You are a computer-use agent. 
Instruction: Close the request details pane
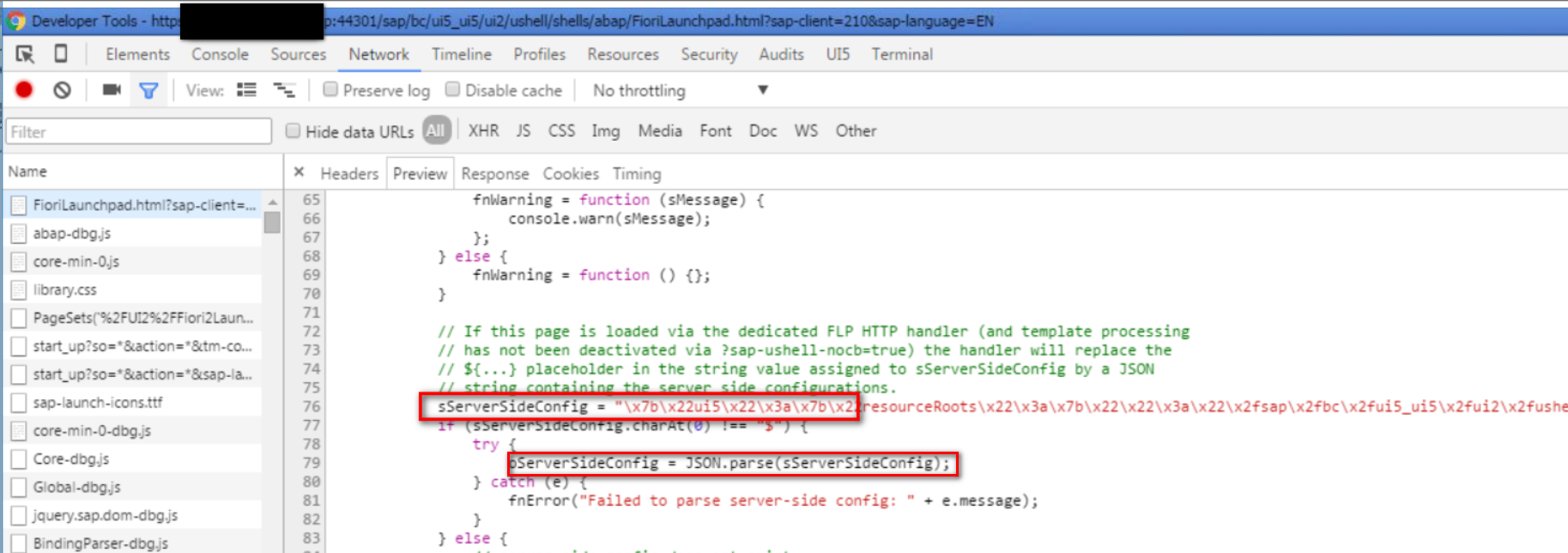(299, 172)
